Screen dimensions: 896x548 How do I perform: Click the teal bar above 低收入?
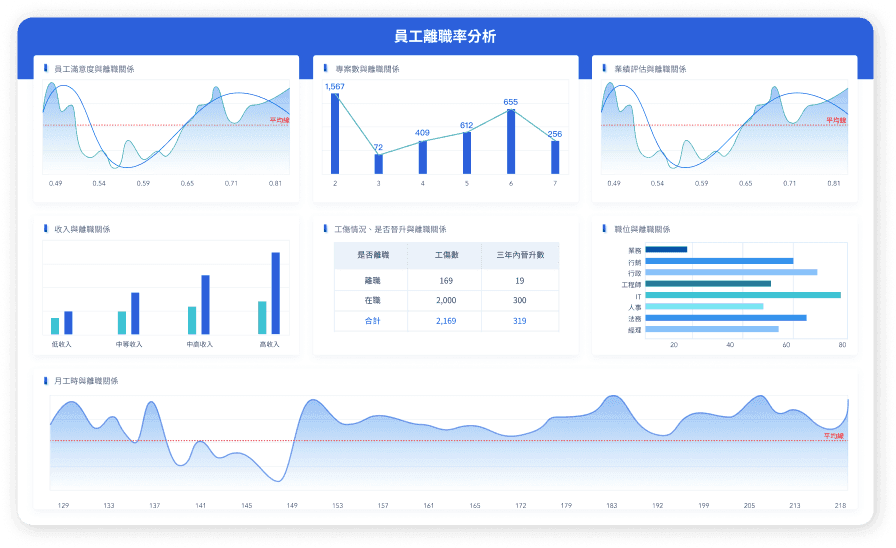click(55, 326)
